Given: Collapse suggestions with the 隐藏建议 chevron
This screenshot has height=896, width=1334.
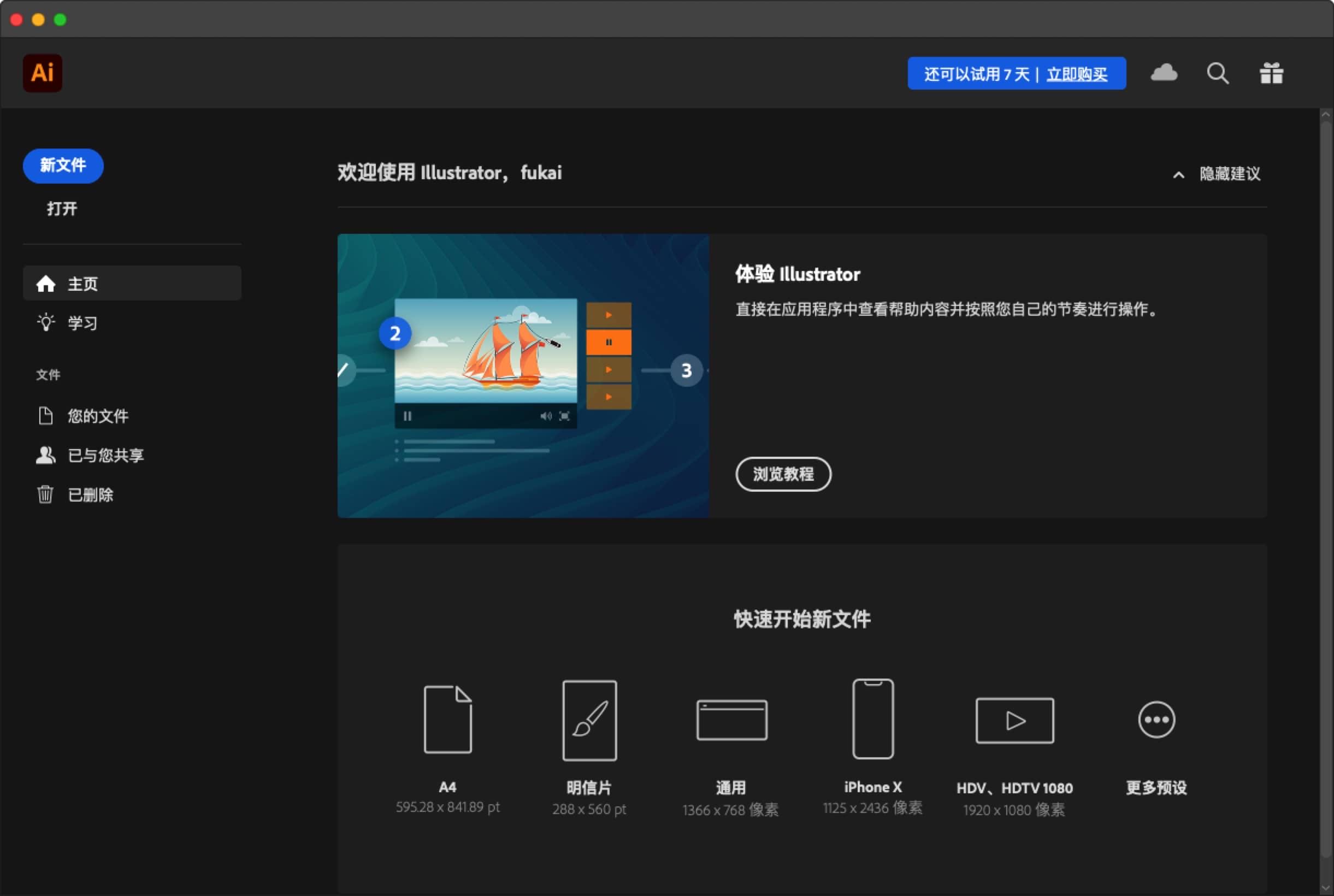Looking at the screenshot, I should click(1178, 174).
